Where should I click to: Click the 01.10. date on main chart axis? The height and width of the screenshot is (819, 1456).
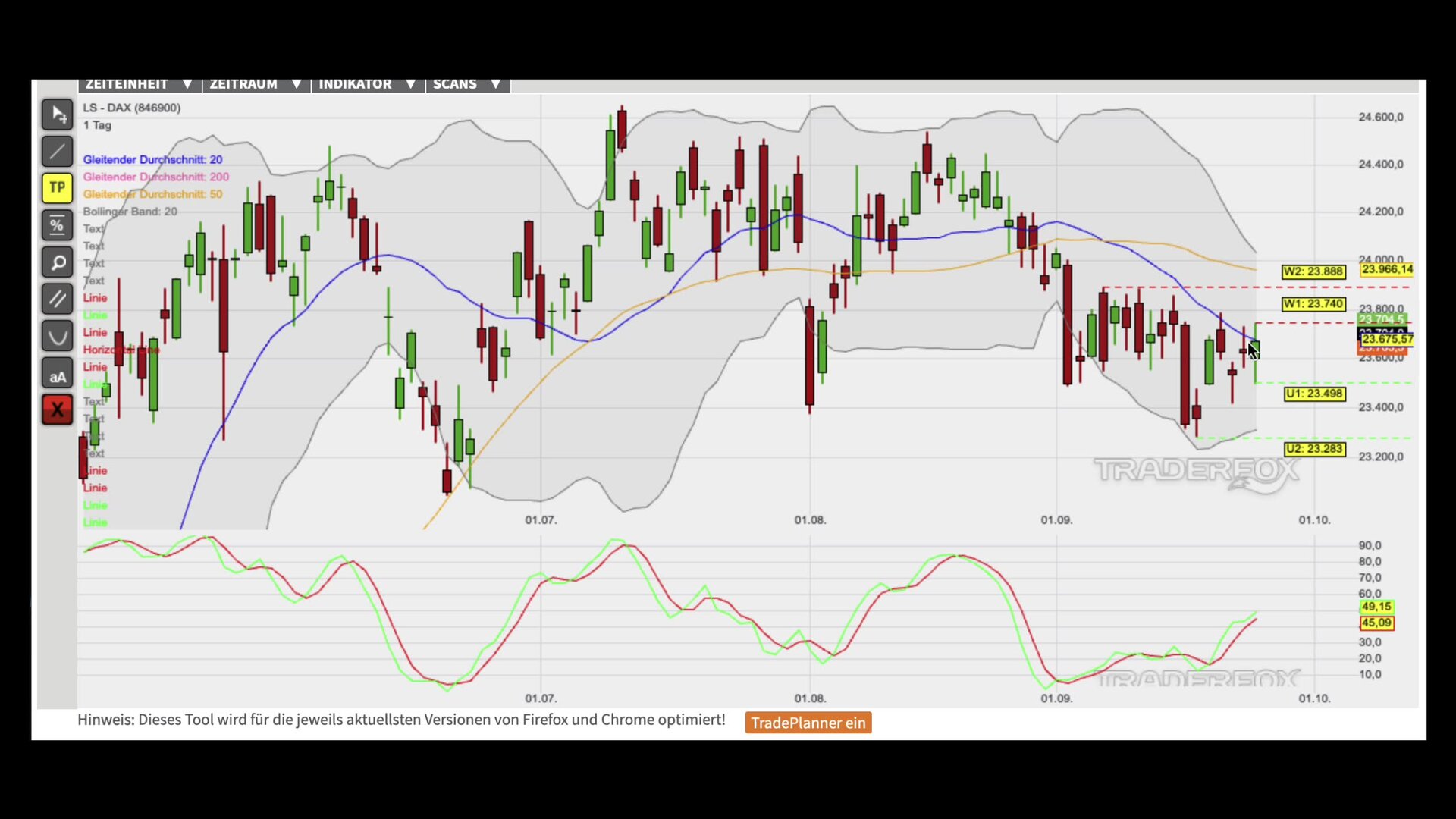pyautogui.click(x=1314, y=520)
